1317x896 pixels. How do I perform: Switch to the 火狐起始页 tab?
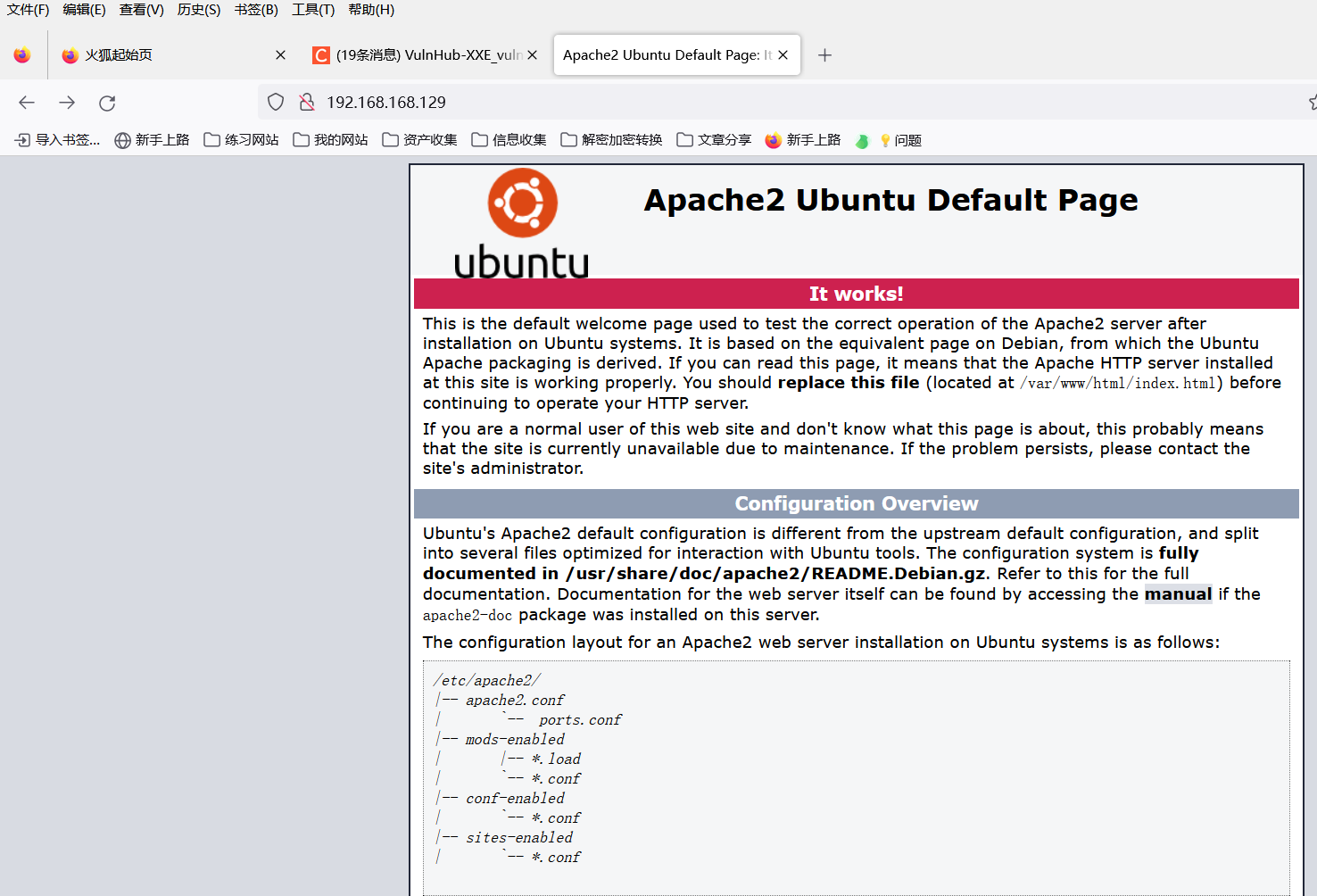coord(174,55)
